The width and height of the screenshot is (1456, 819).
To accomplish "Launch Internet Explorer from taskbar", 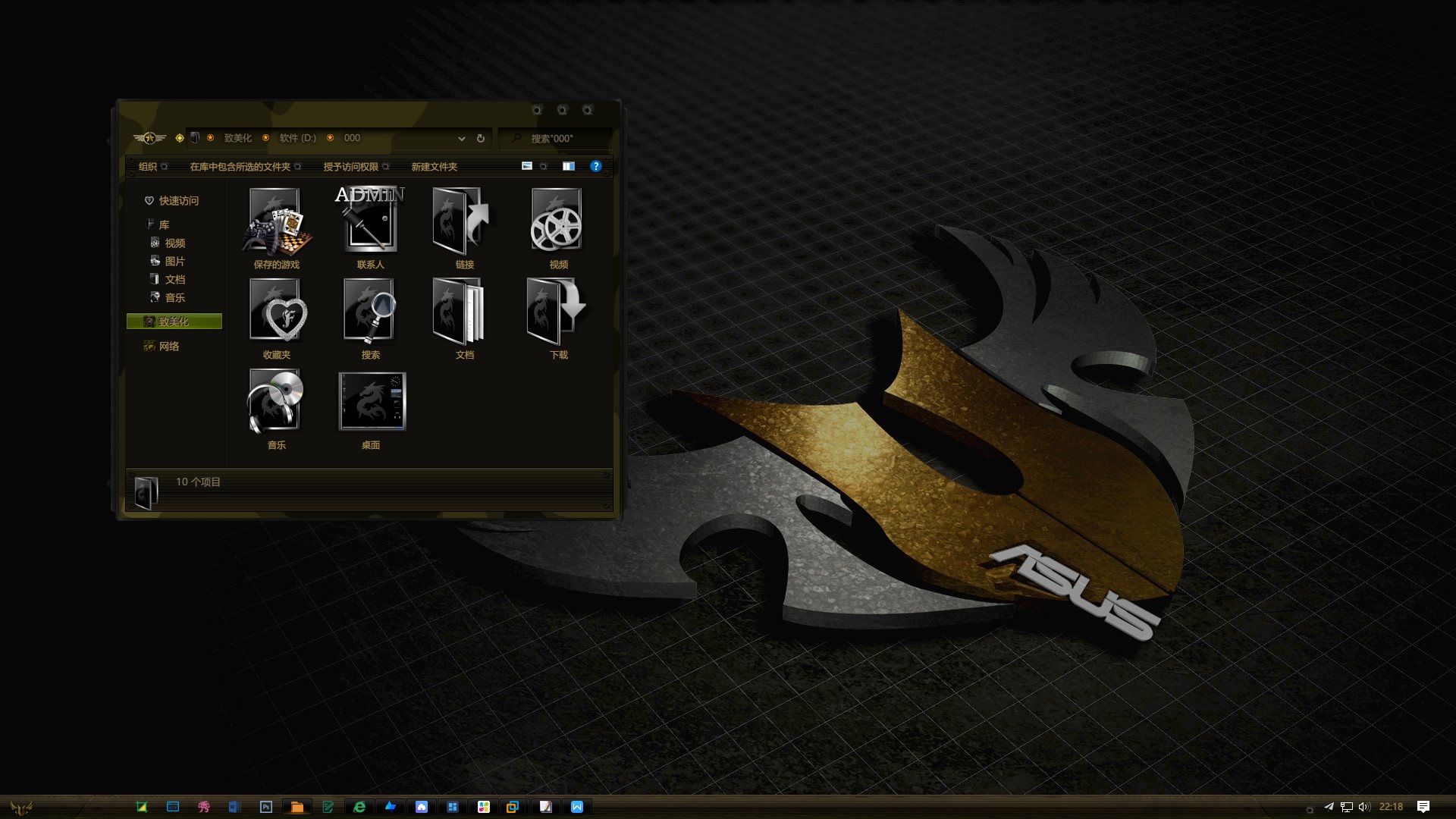I will pos(359,807).
